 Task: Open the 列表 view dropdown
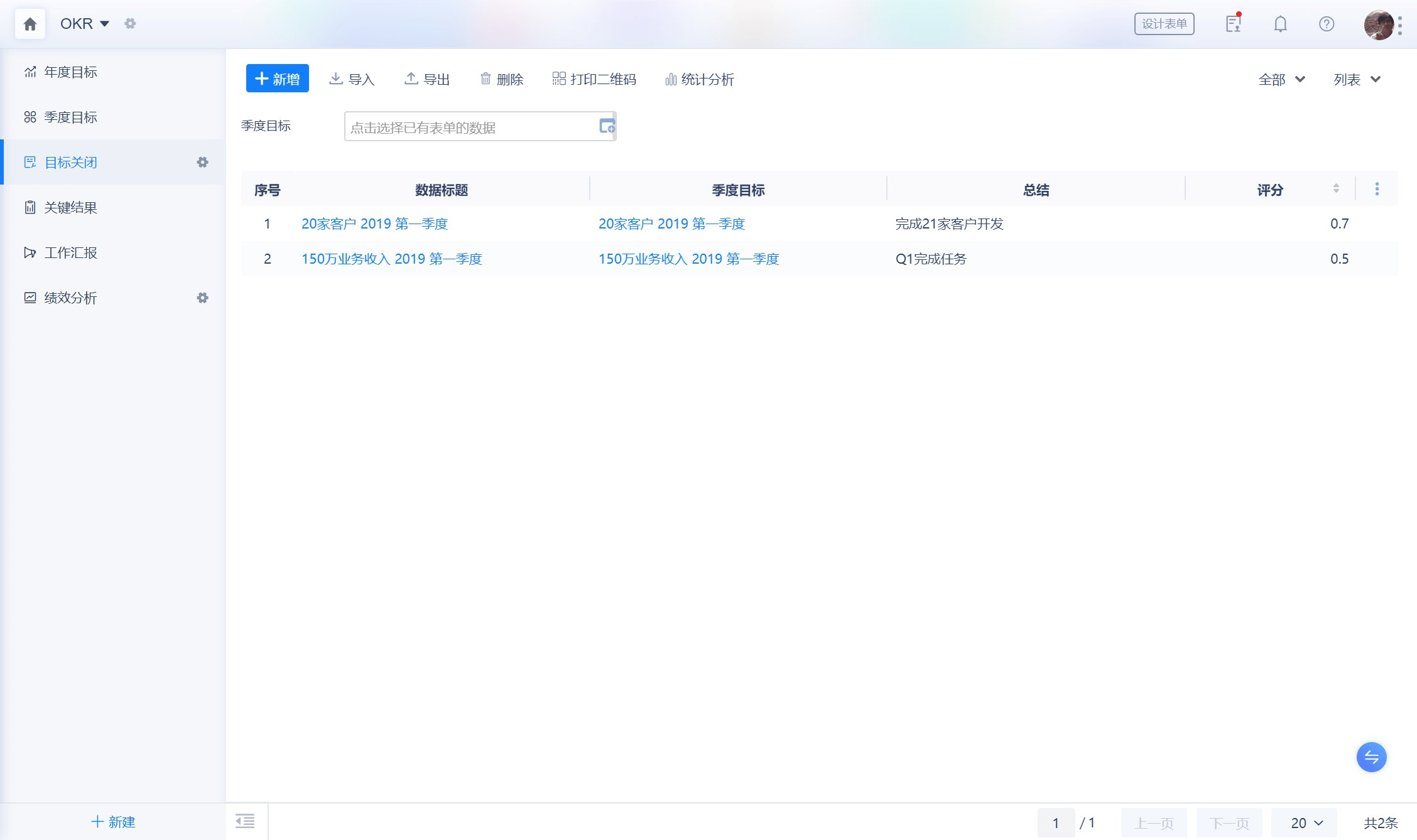[1357, 79]
